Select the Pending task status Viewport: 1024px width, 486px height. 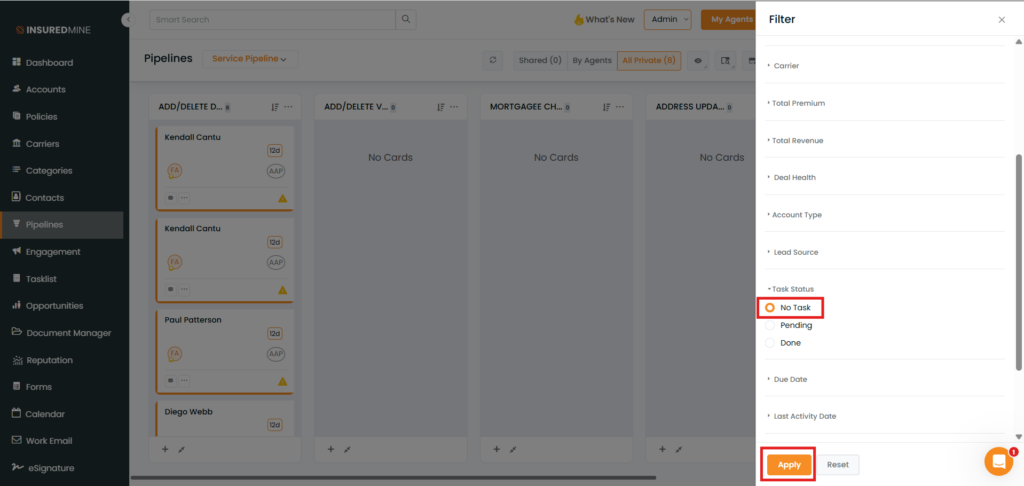[770, 325]
